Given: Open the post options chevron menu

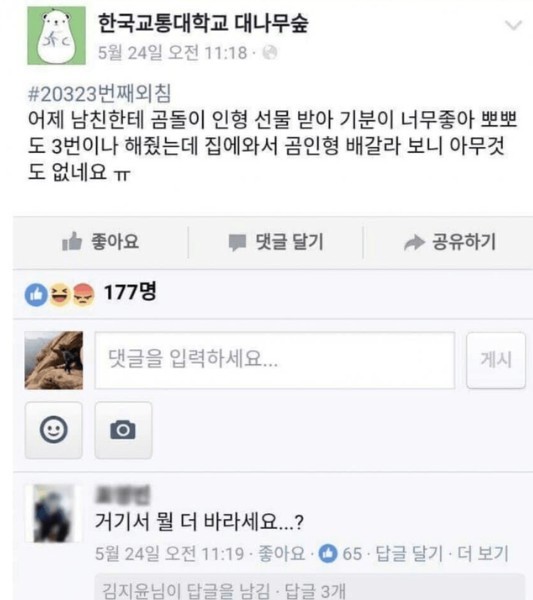Looking at the screenshot, I should [x=513, y=25].
